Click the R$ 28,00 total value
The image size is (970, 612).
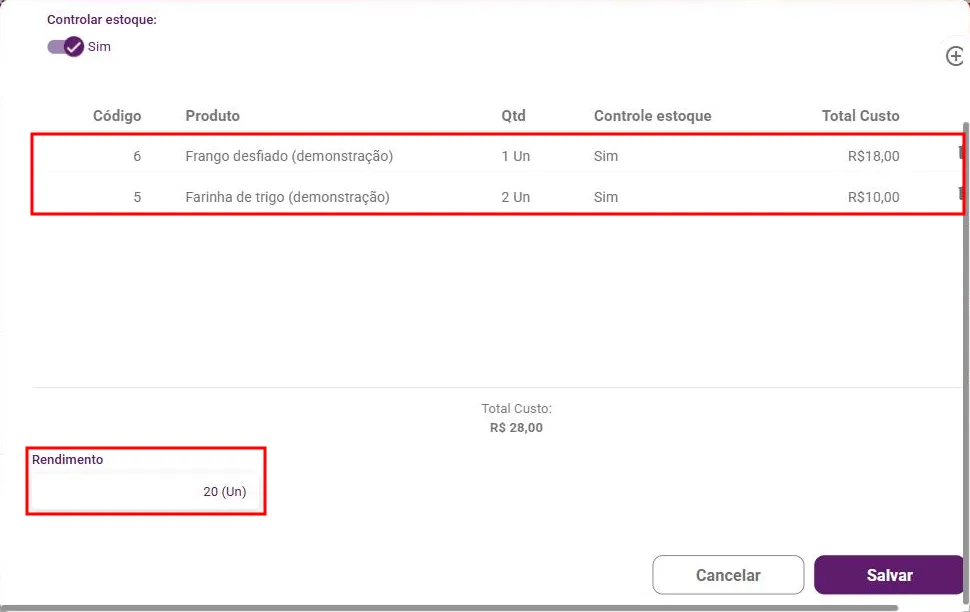tap(516, 428)
